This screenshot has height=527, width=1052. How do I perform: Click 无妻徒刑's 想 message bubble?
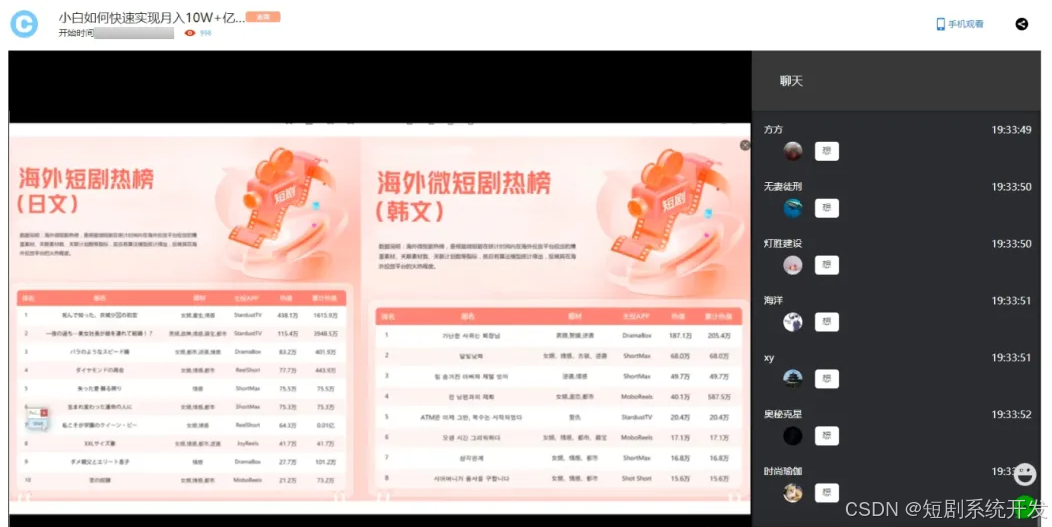(827, 208)
